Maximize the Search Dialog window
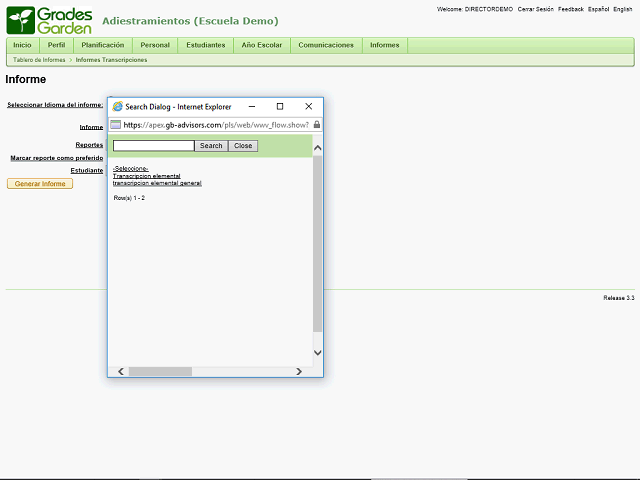This screenshot has height=480, width=640. tap(280, 106)
